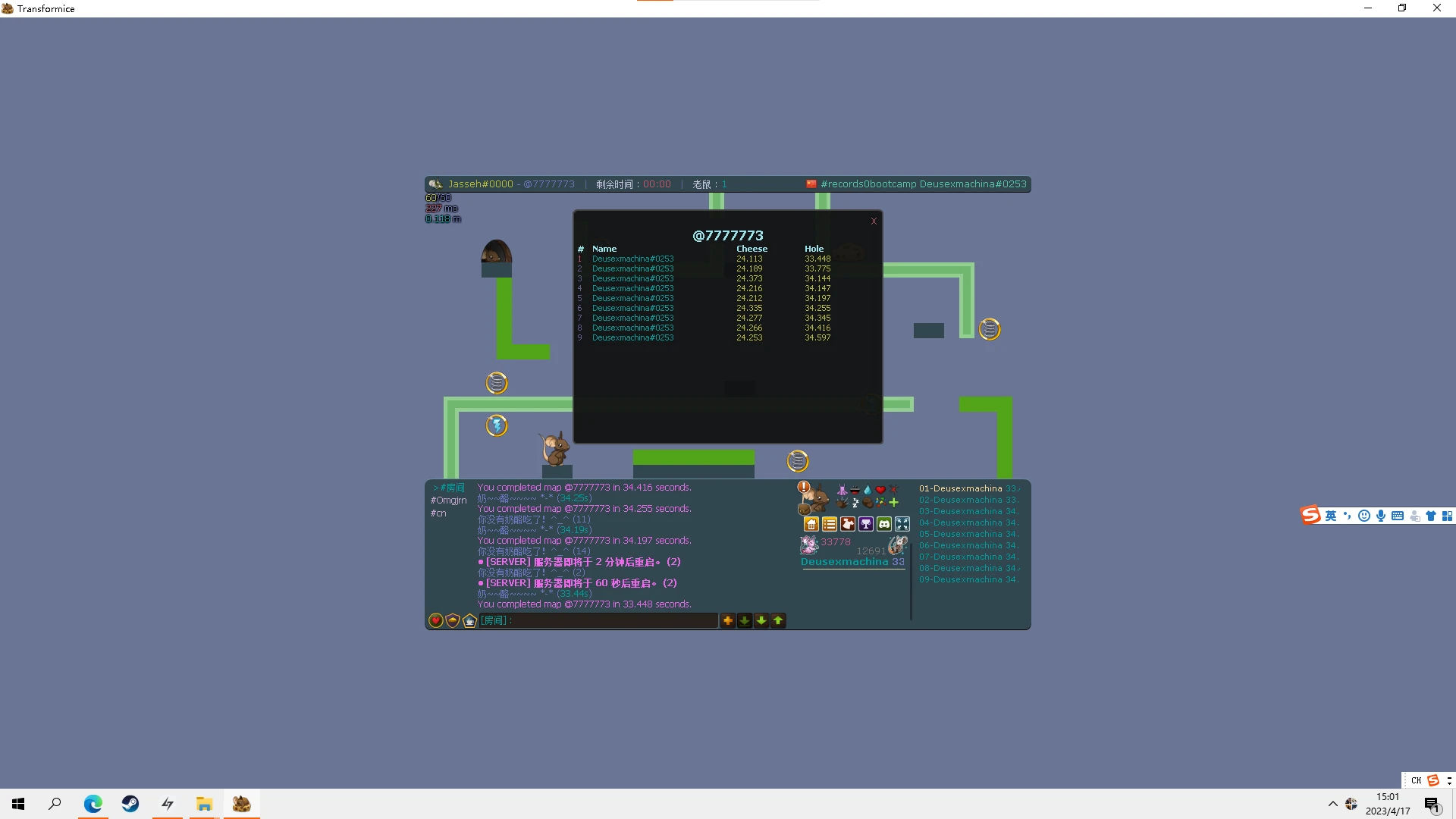Open the Sogou emoji smiley panel
The height and width of the screenshot is (819, 1456).
pyautogui.click(x=1364, y=516)
